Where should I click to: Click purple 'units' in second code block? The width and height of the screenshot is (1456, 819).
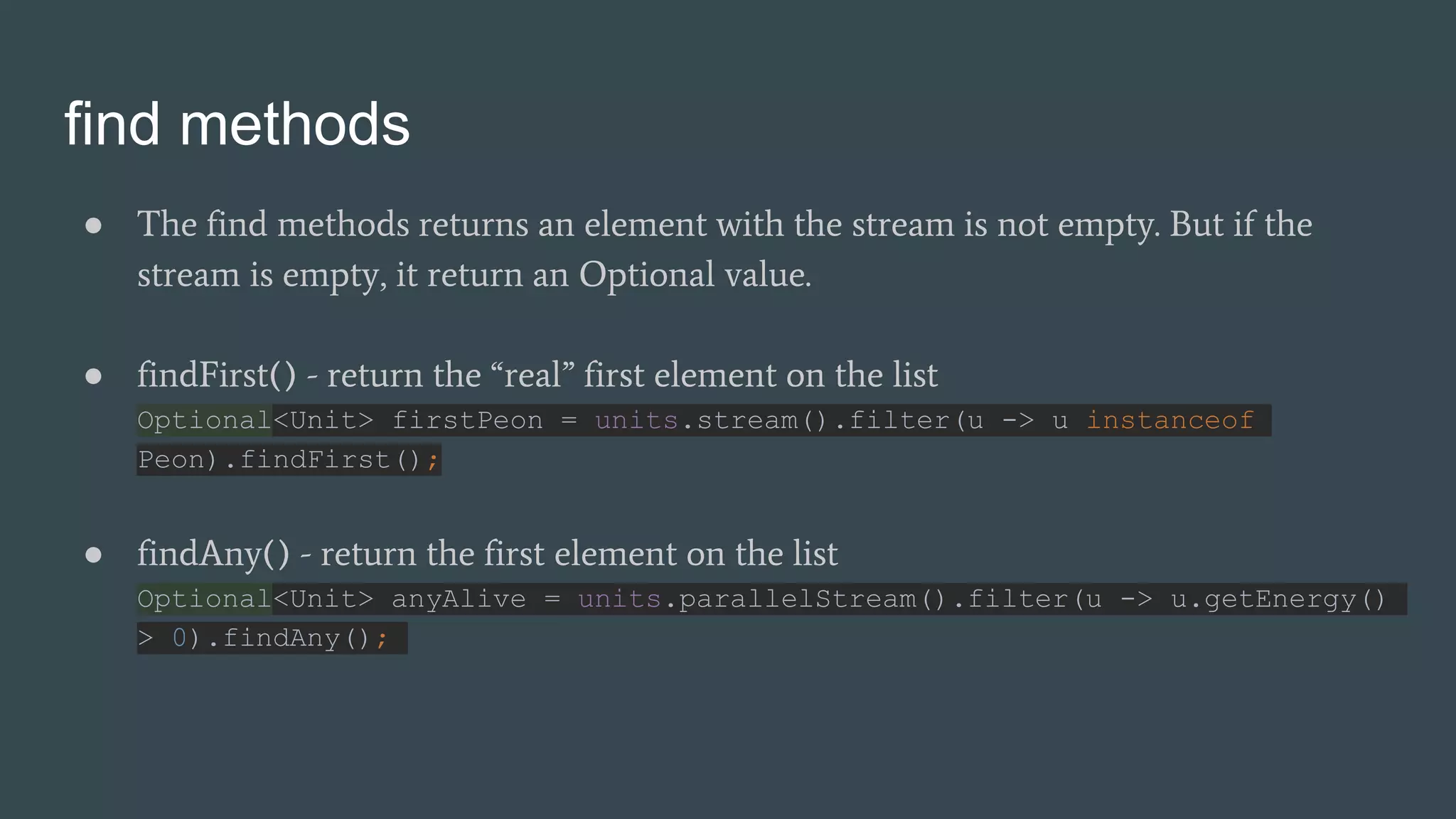click(x=619, y=599)
